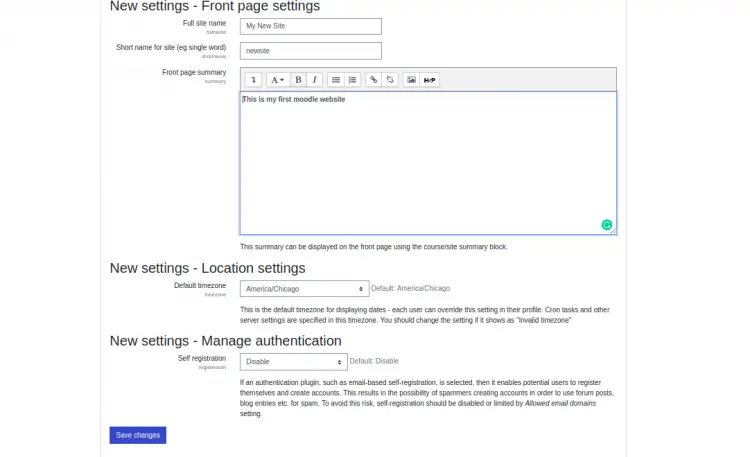This screenshot has height=457, width=750.
Task: Click the Grammarly icon in editor
Action: click(607, 224)
